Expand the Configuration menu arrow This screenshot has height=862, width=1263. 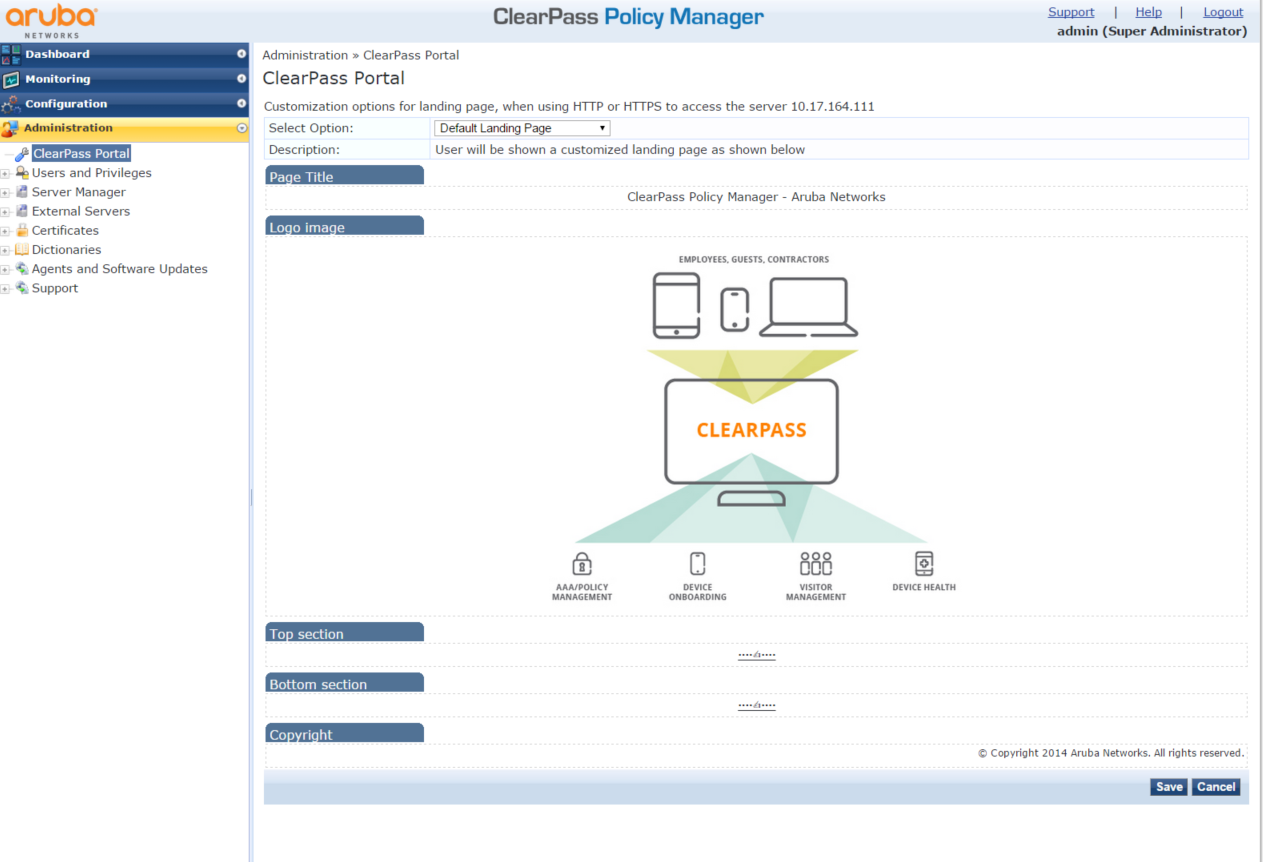(241, 103)
